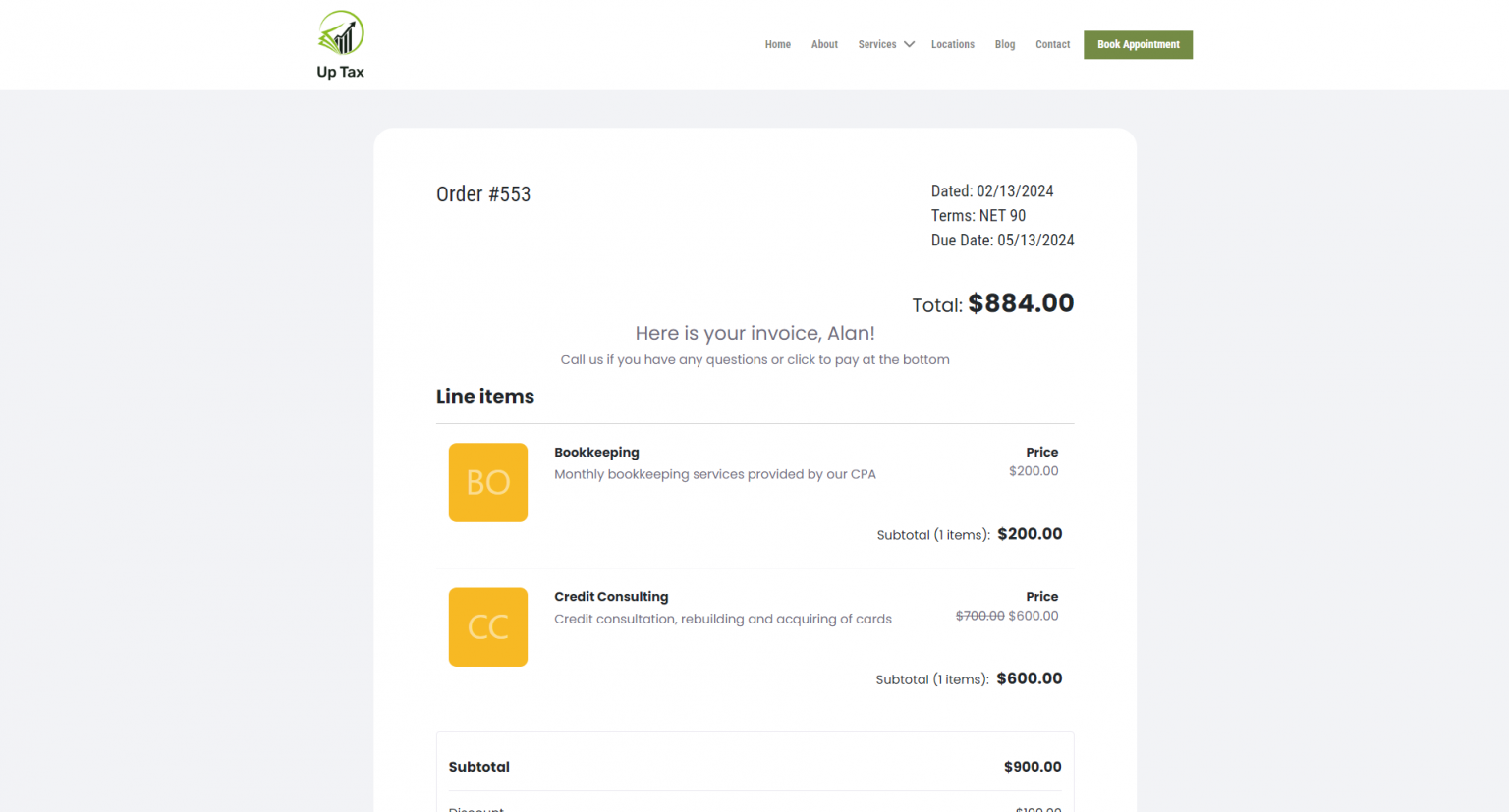Click the Terms NET 90 text
Viewport: 1509px width, 812px height.
[x=978, y=216]
